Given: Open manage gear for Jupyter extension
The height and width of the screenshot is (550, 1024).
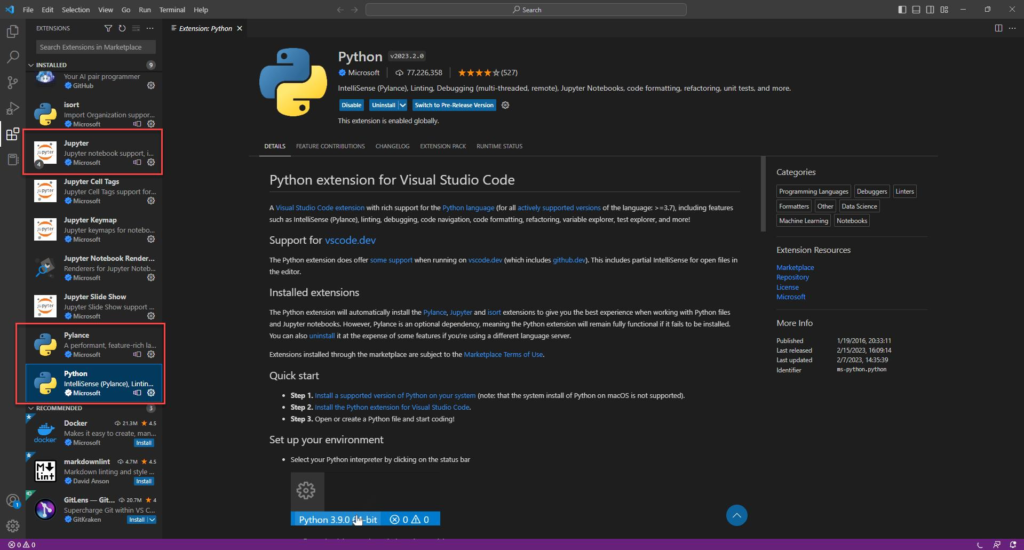Looking at the screenshot, I should coord(151,163).
